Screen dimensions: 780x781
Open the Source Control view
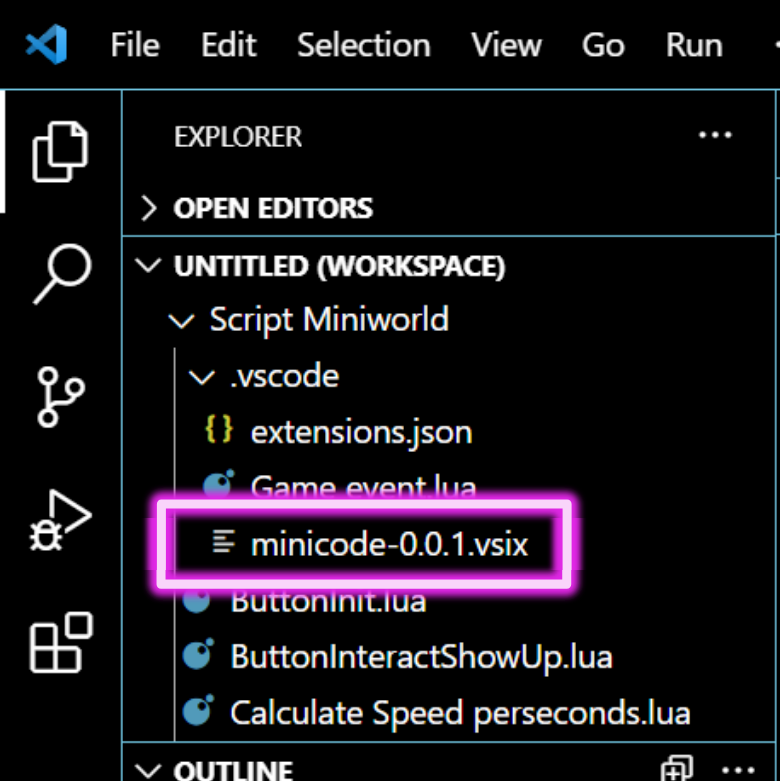click(60, 397)
